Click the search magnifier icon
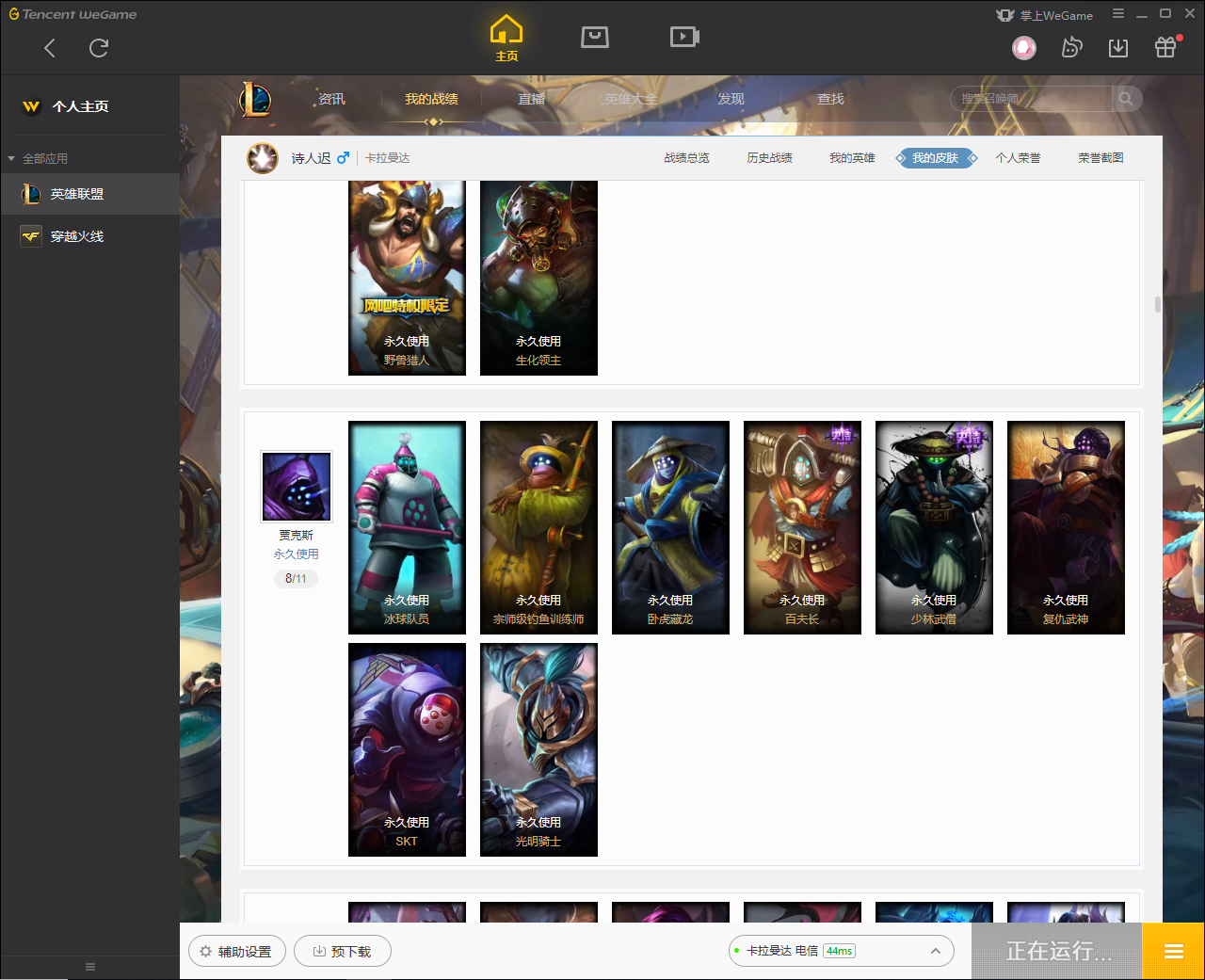Screen dimensions: 1205x980 (1126, 99)
